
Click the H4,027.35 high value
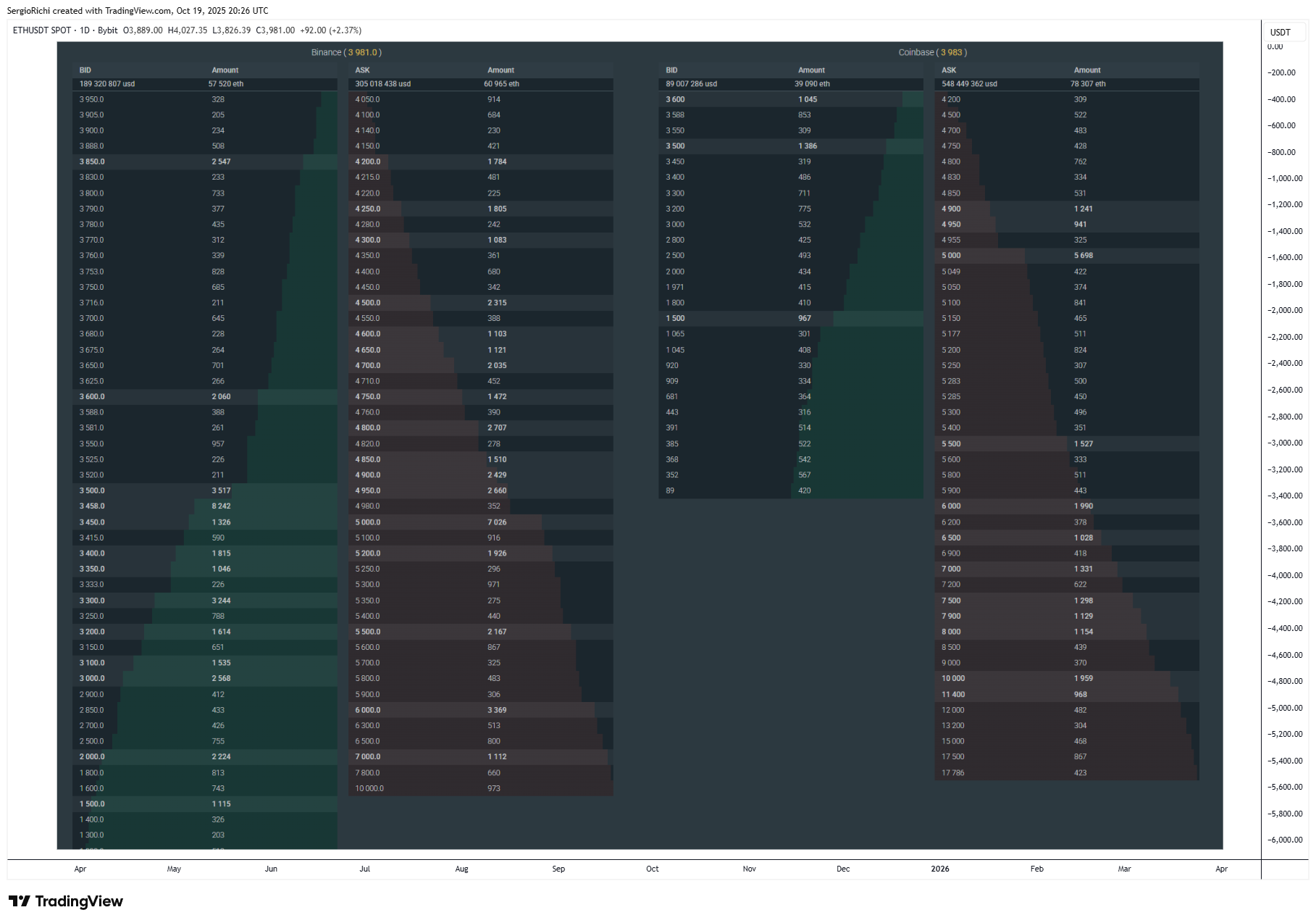pyautogui.click(x=188, y=30)
